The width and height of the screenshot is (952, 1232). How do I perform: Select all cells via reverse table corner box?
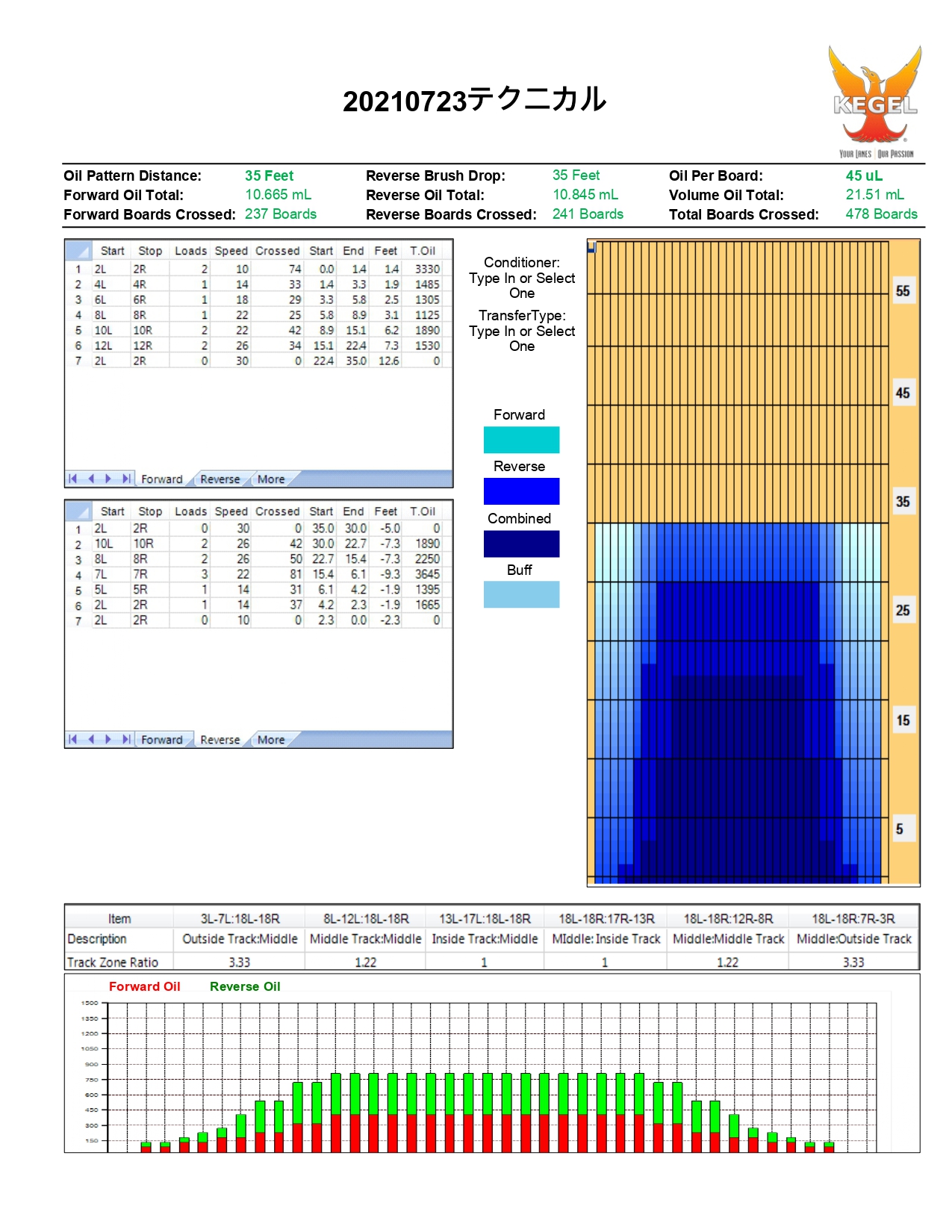click(x=78, y=511)
